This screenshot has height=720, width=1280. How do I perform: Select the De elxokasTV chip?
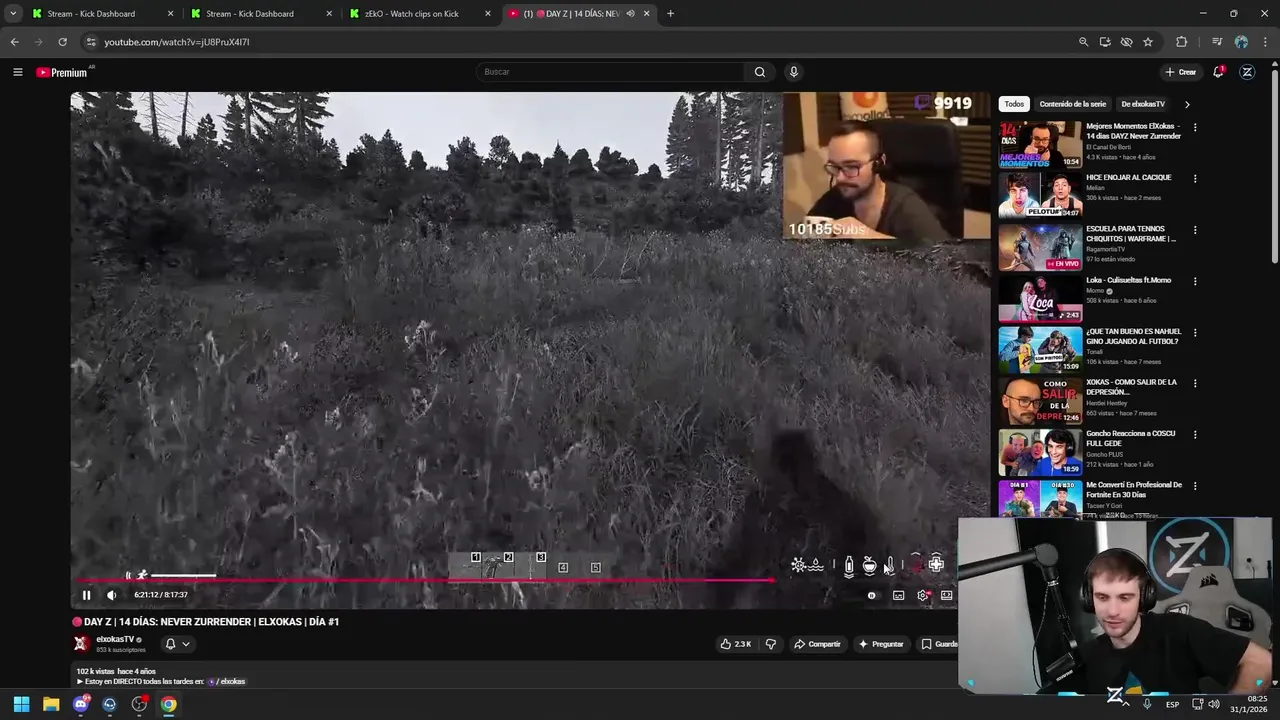coord(1143,104)
